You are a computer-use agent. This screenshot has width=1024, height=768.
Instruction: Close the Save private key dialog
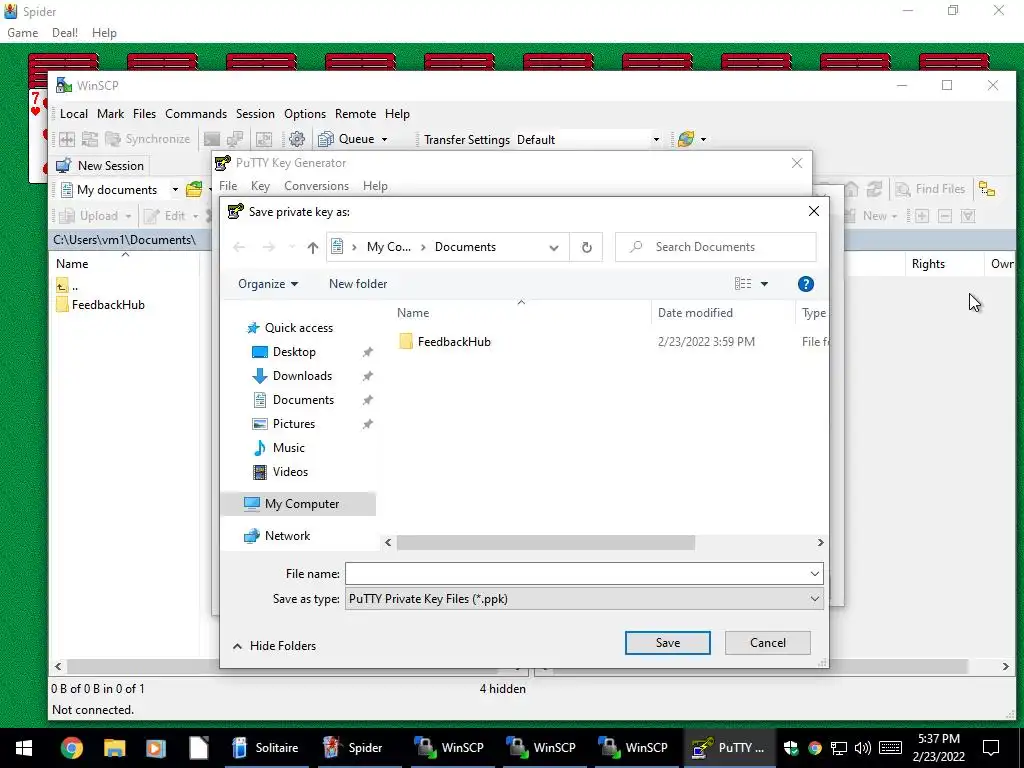click(x=813, y=211)
